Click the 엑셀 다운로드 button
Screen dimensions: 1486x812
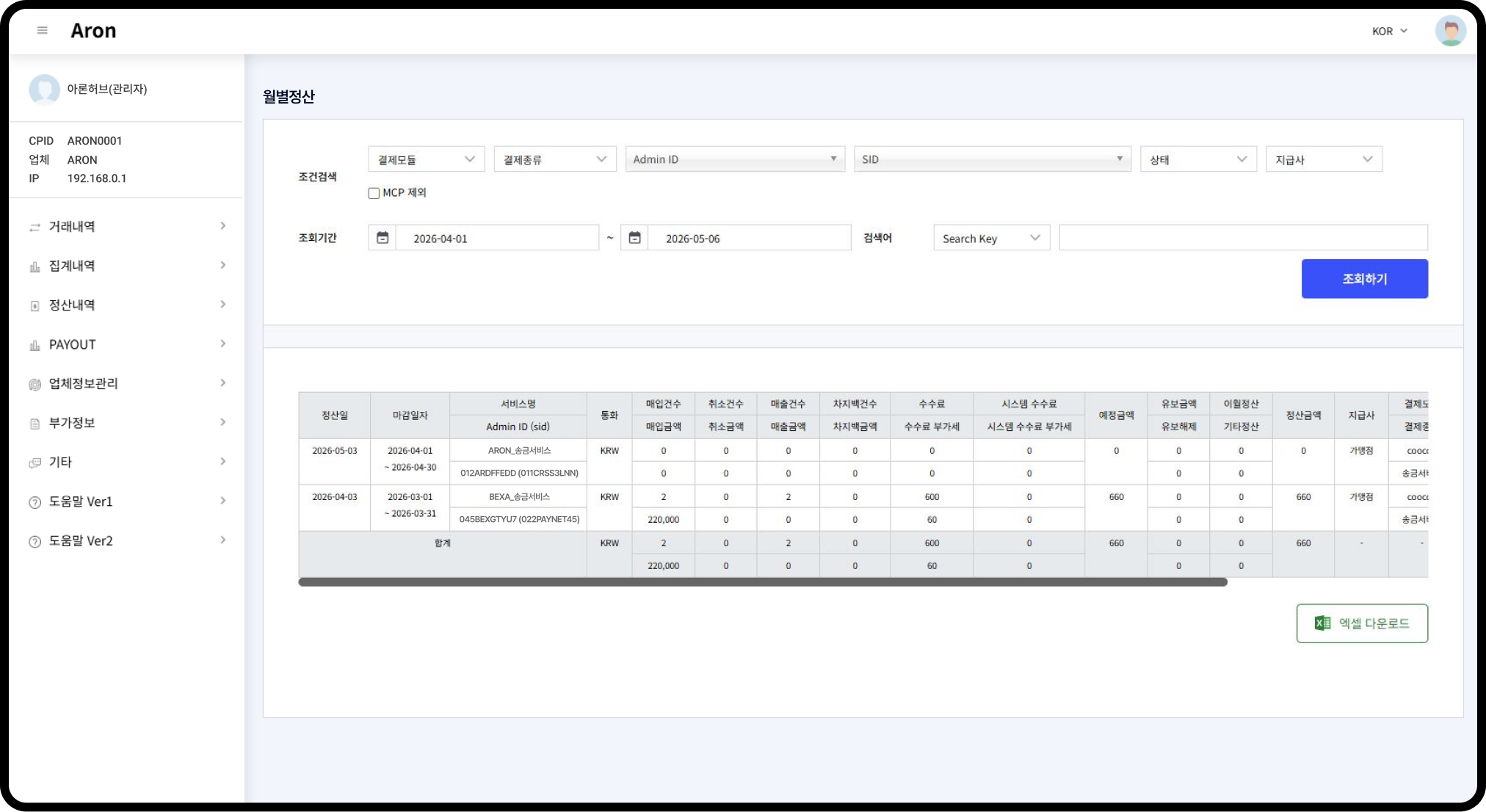[1362, 623]
